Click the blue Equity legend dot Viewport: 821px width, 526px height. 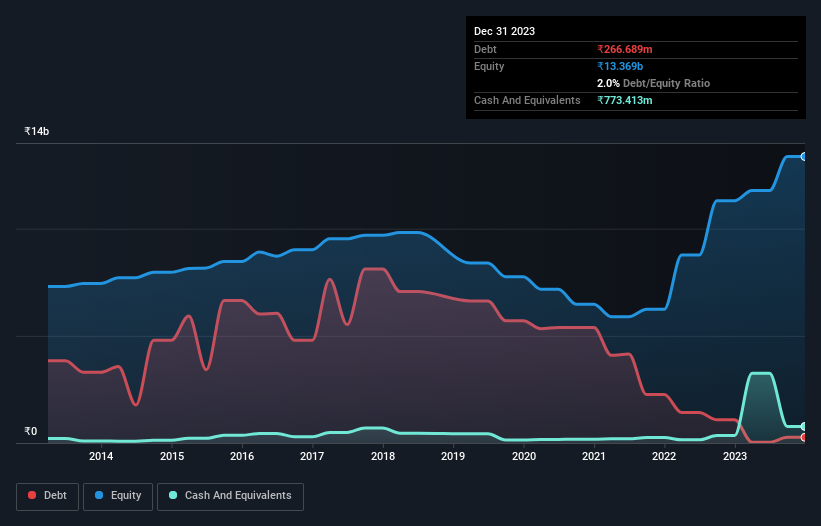pos(99,495)
